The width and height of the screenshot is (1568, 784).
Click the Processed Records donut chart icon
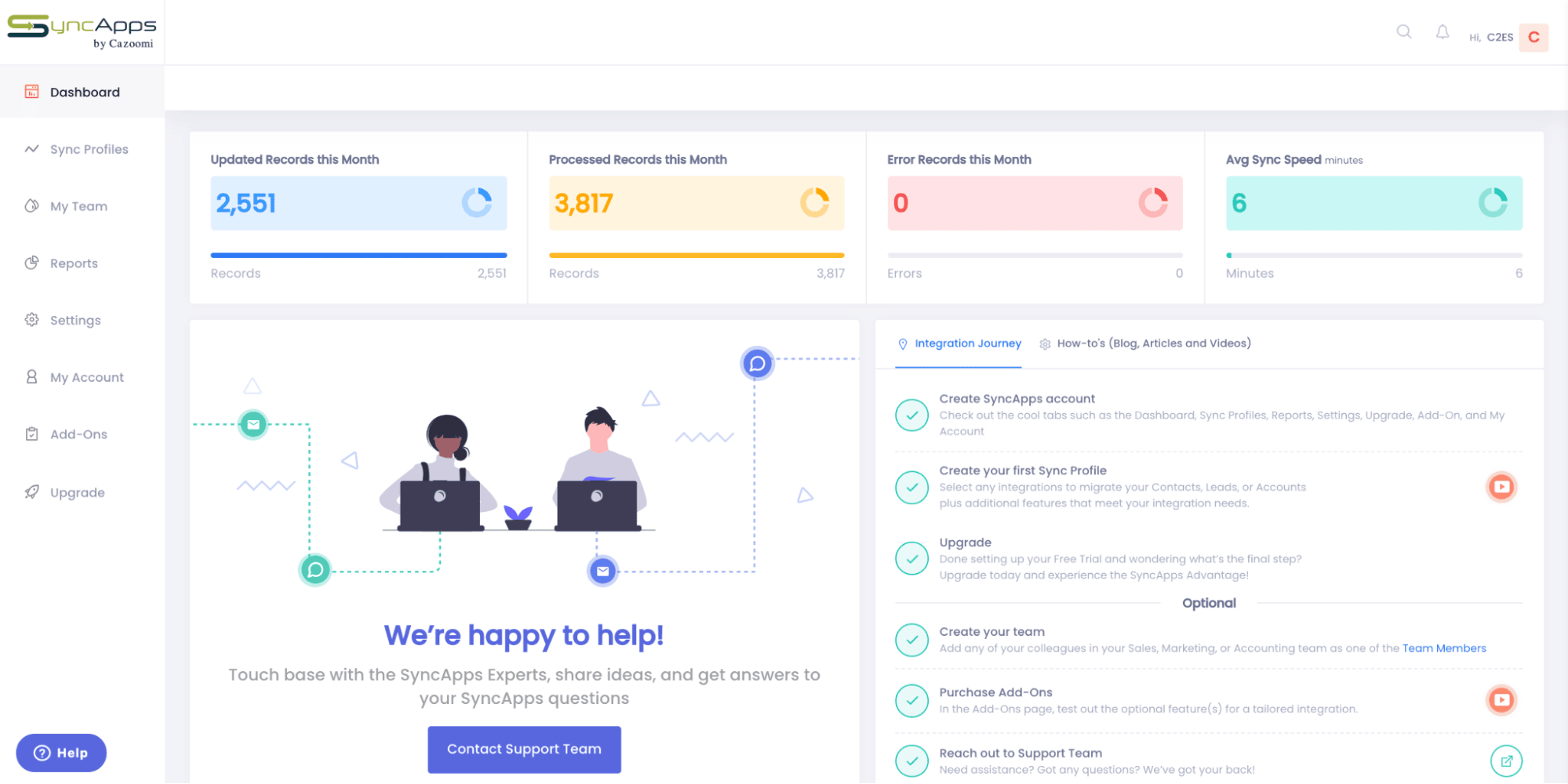click(x=815, y=202)
